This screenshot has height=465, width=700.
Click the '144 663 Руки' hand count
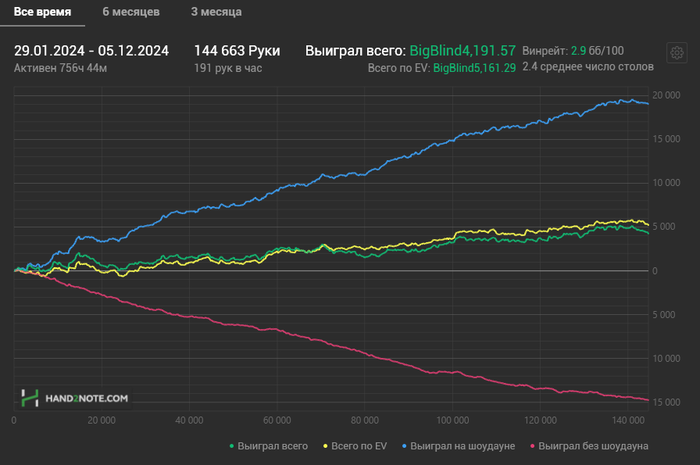coord(237,51)
